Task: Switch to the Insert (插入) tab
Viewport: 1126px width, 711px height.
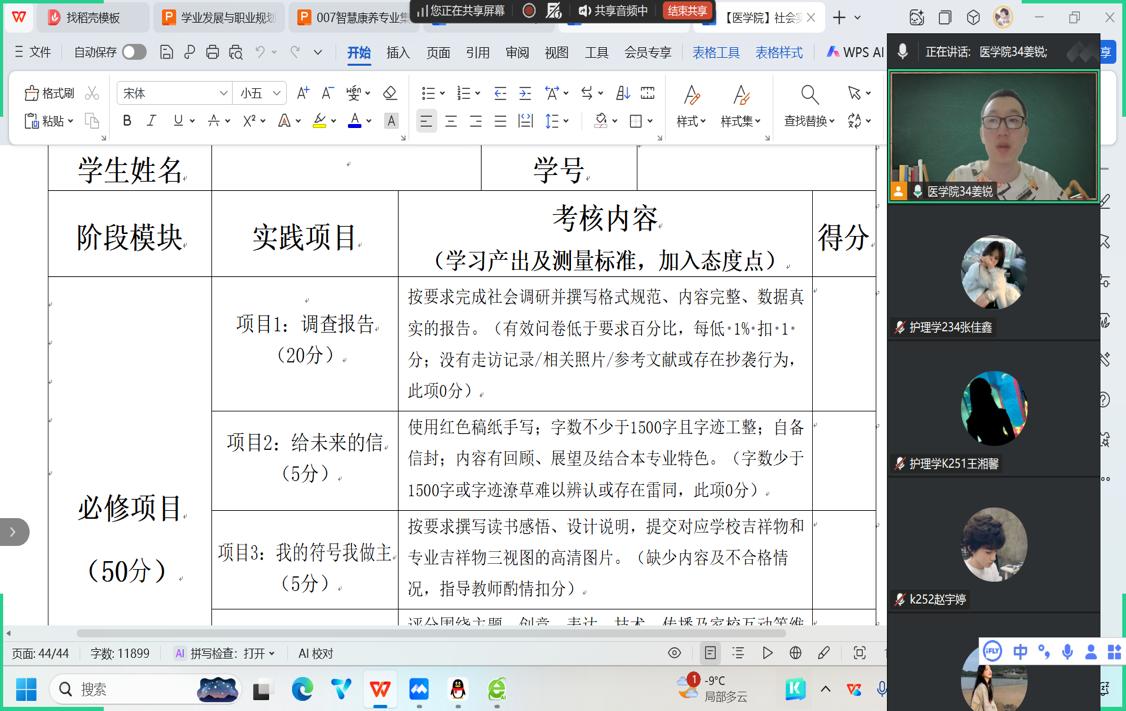Action: [x=398, y=52]
